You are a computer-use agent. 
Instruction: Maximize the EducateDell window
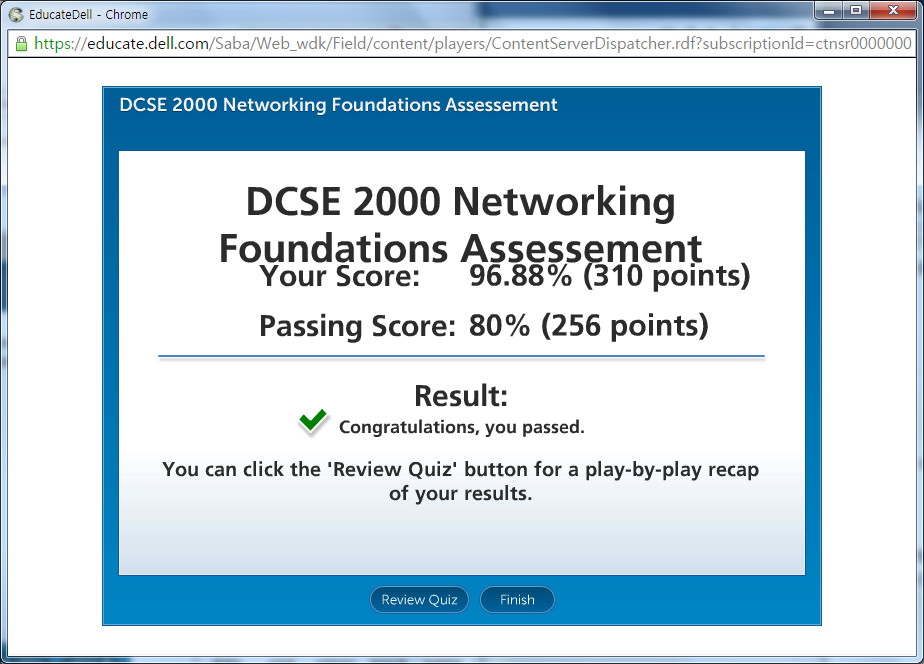856,11
